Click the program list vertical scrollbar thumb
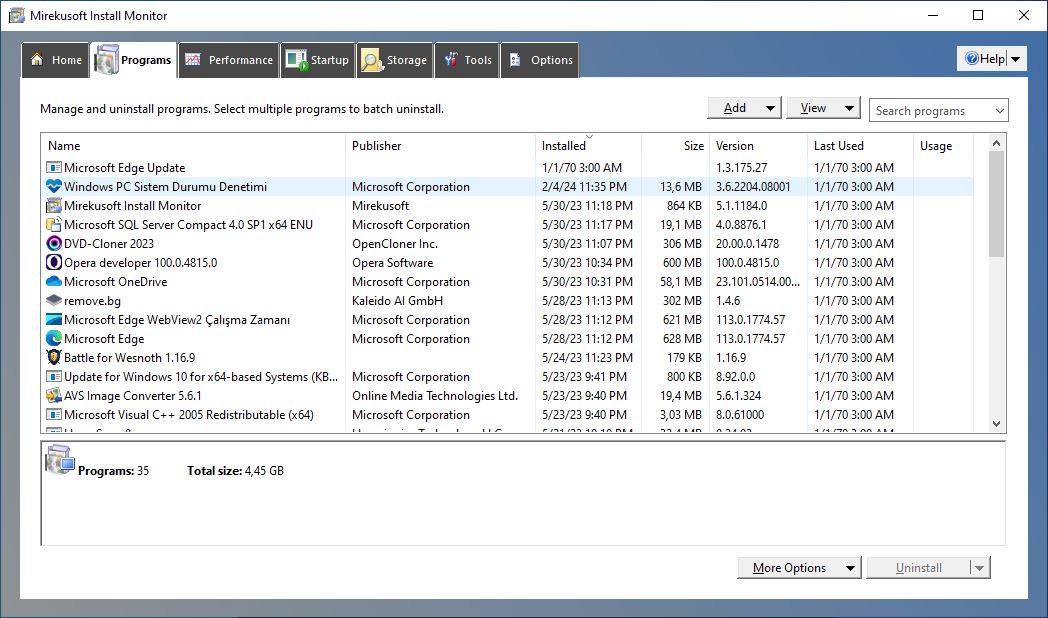This screenshot has height=618, width=1048. click(x=997, y=204)
